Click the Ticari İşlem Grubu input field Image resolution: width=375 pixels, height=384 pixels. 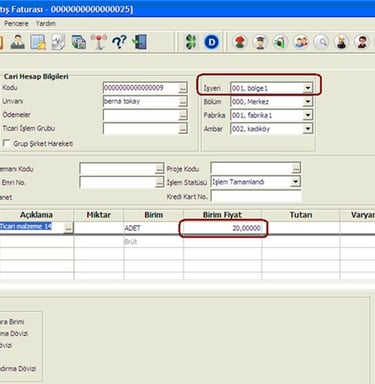click(x=145, y=129)
